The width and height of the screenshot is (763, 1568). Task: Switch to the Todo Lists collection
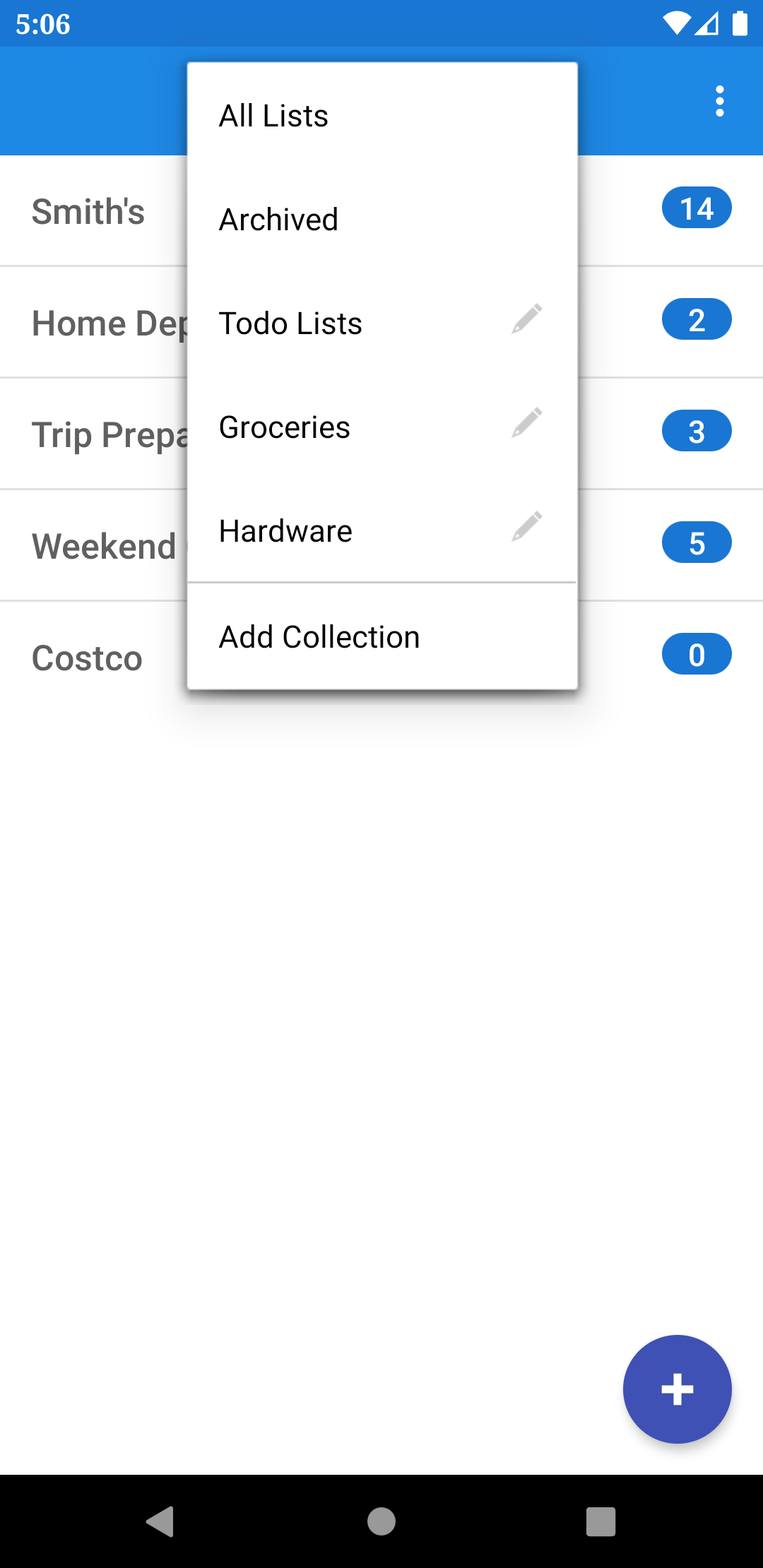point(290,323)
